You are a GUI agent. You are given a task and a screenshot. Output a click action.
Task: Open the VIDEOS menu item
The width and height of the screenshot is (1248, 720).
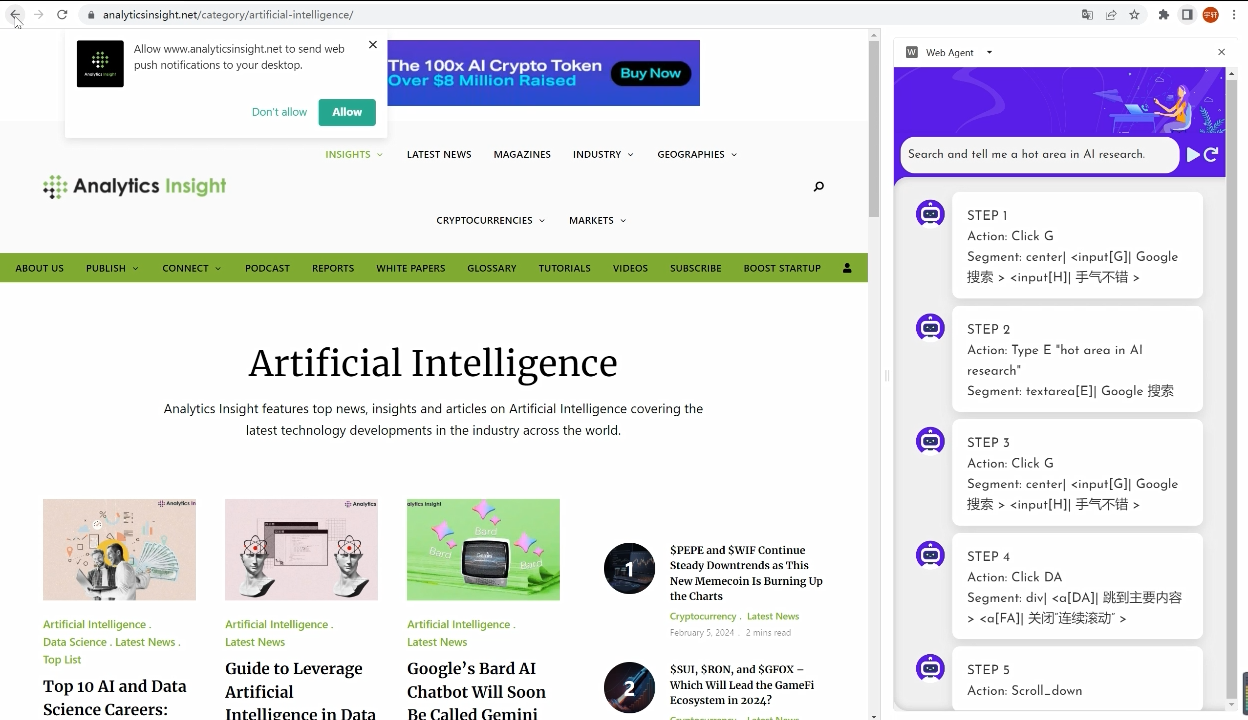point(630,268)
